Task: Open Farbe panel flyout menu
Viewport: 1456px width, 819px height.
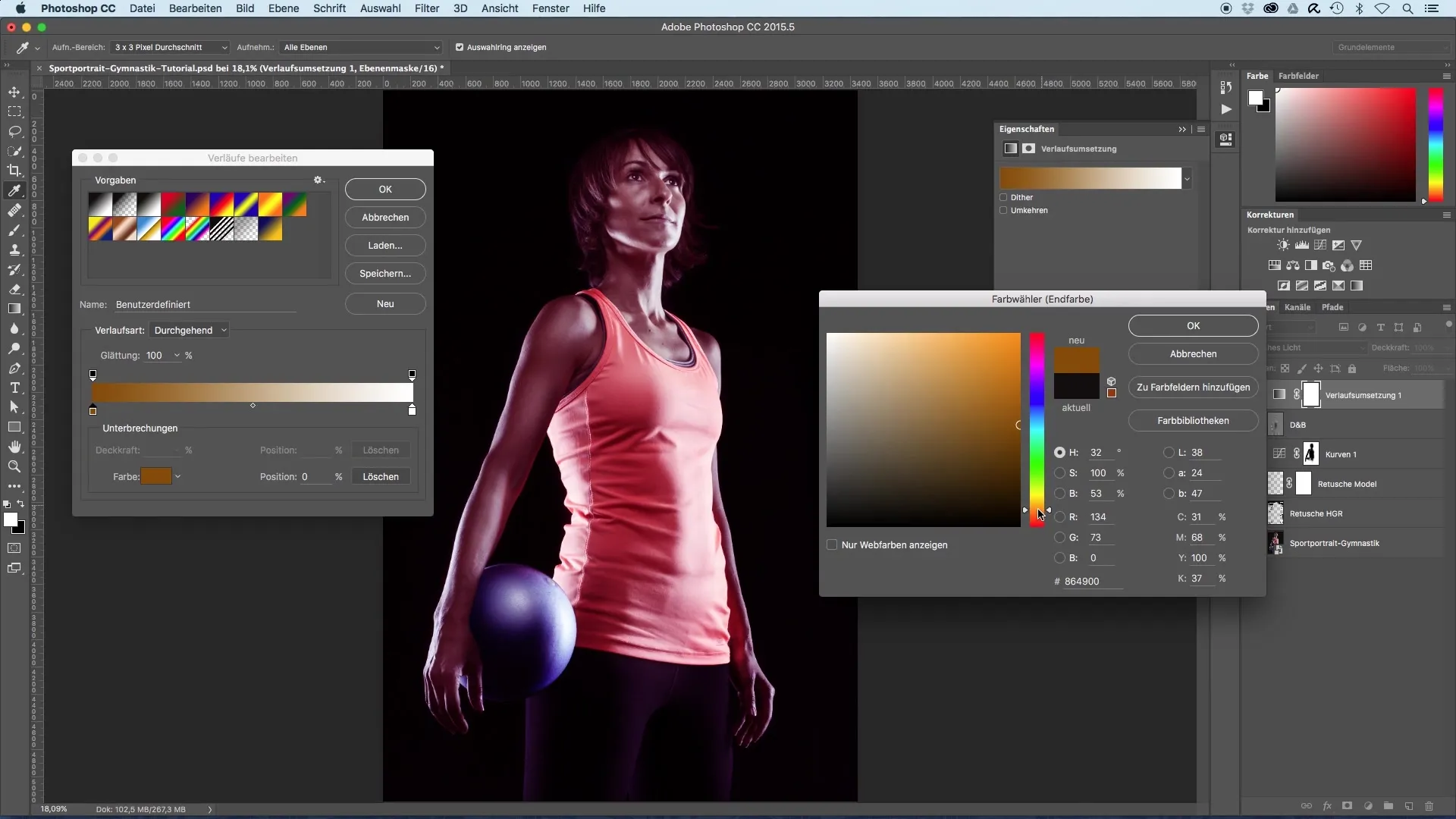Action: click(1446, 76)
